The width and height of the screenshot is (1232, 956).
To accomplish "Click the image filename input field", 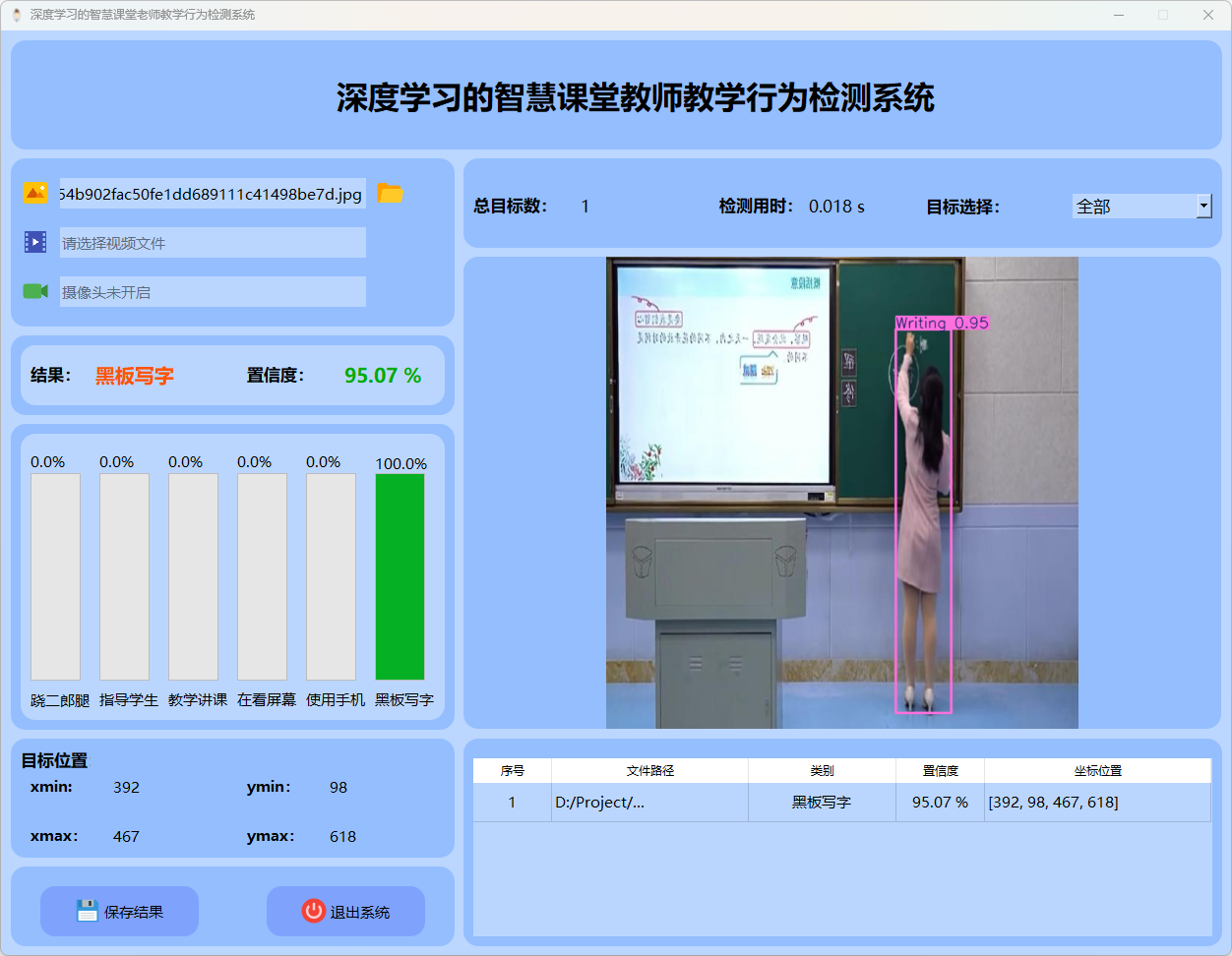I will point(212,194).
